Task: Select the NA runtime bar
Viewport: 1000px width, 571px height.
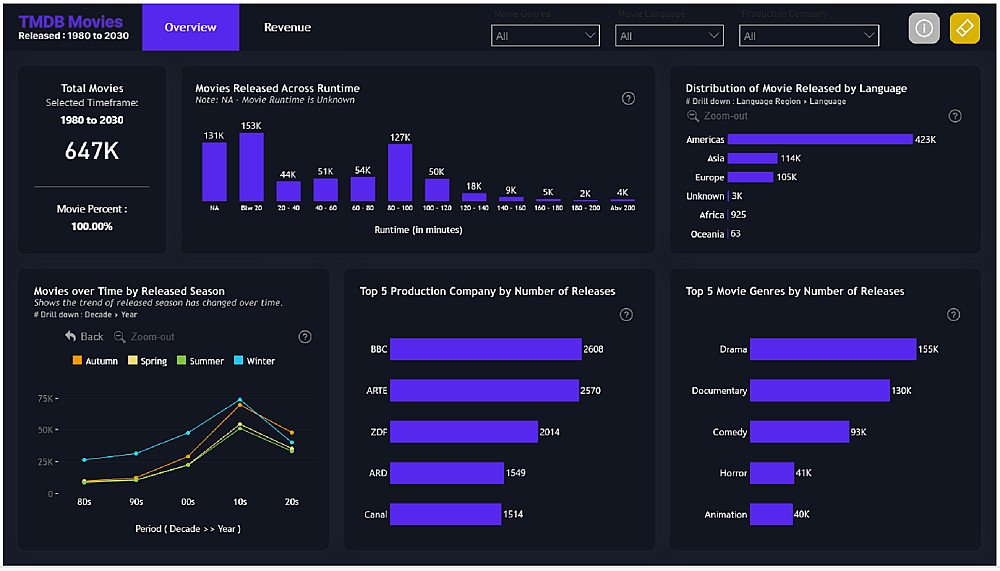Action: (214, 172)
